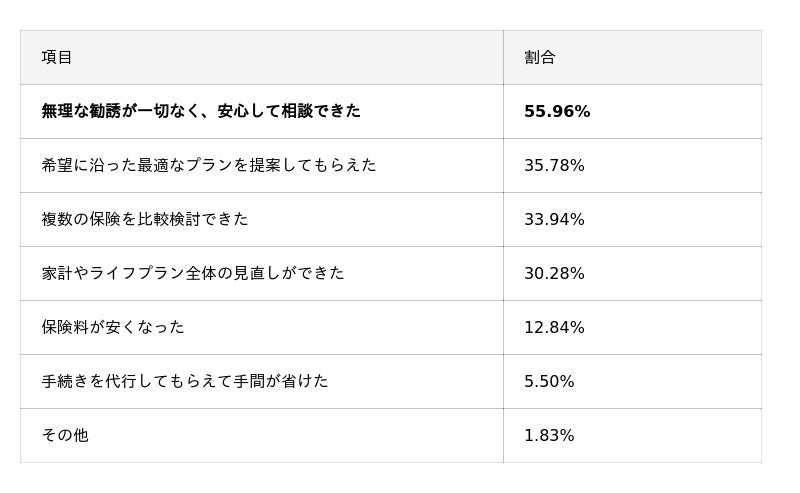The height and width of the screenshot is (493, 800).
Task: Click the 30.28% percentage cell
Action: point(554,273)
